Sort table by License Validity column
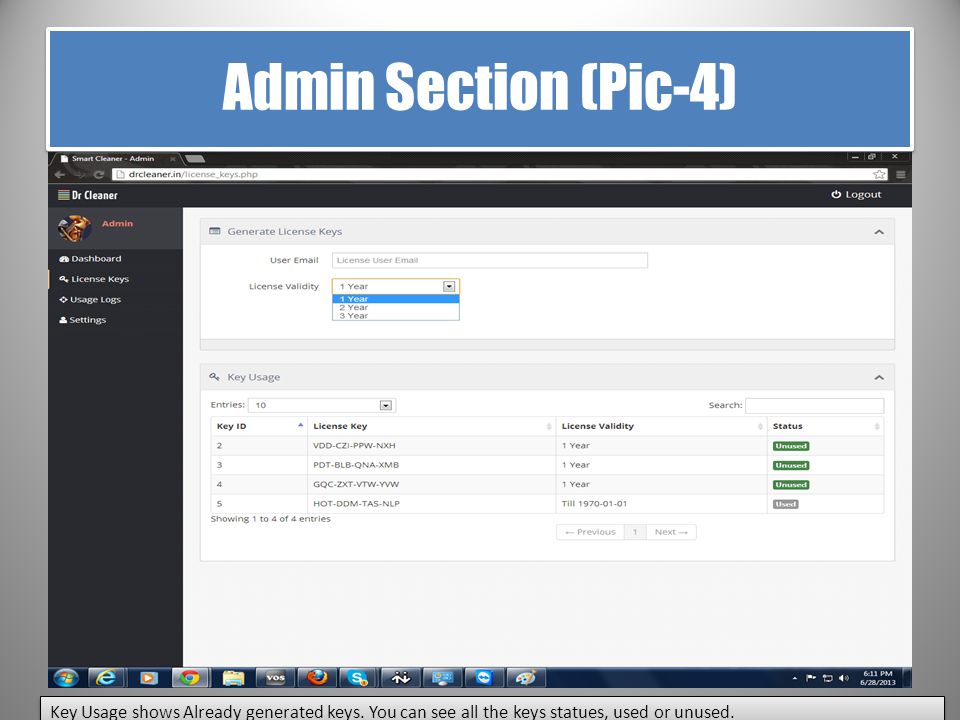This screenshot has width=960, height=720. coord(661,426)
